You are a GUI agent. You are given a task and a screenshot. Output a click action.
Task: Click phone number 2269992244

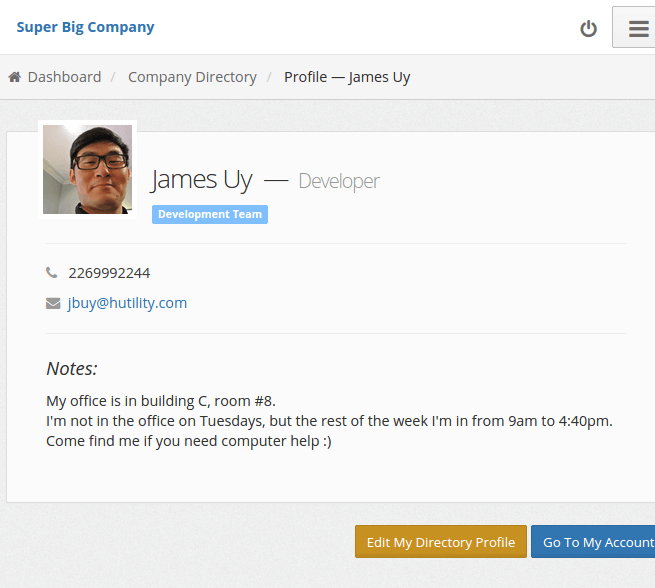coord(109,273)
